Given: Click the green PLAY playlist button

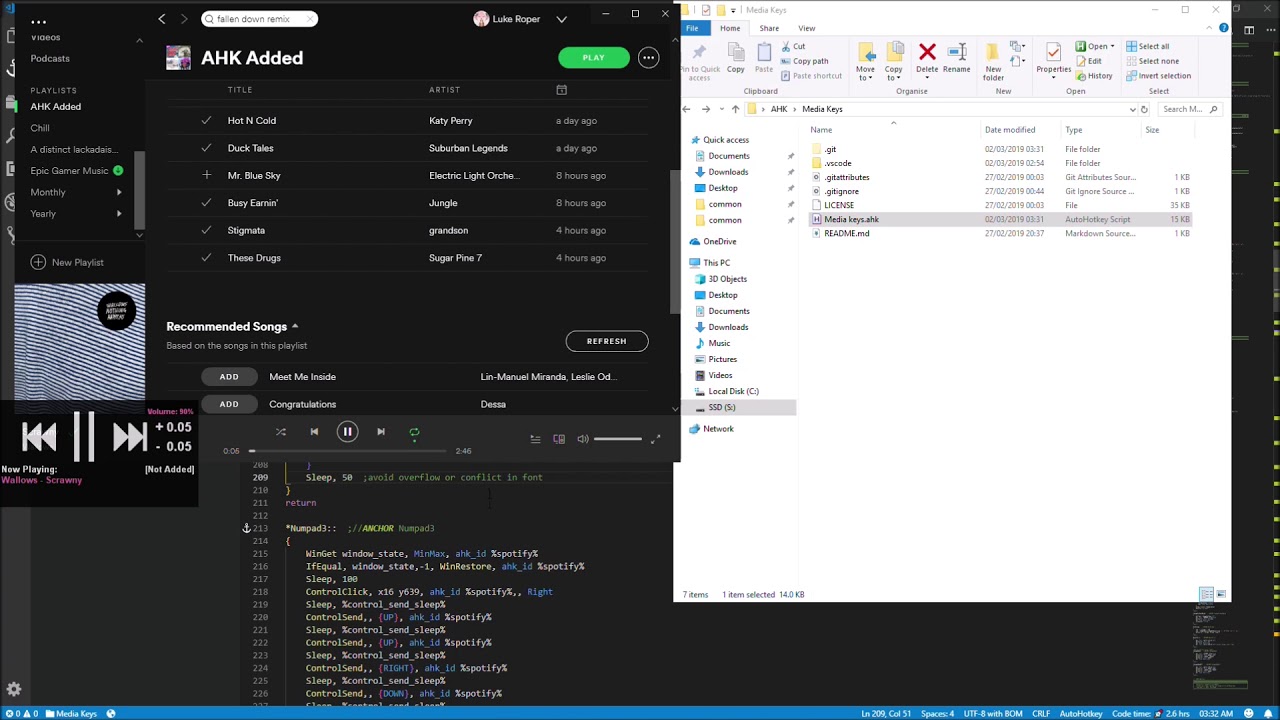Looking at the screenshot, I should pos(594,58).
